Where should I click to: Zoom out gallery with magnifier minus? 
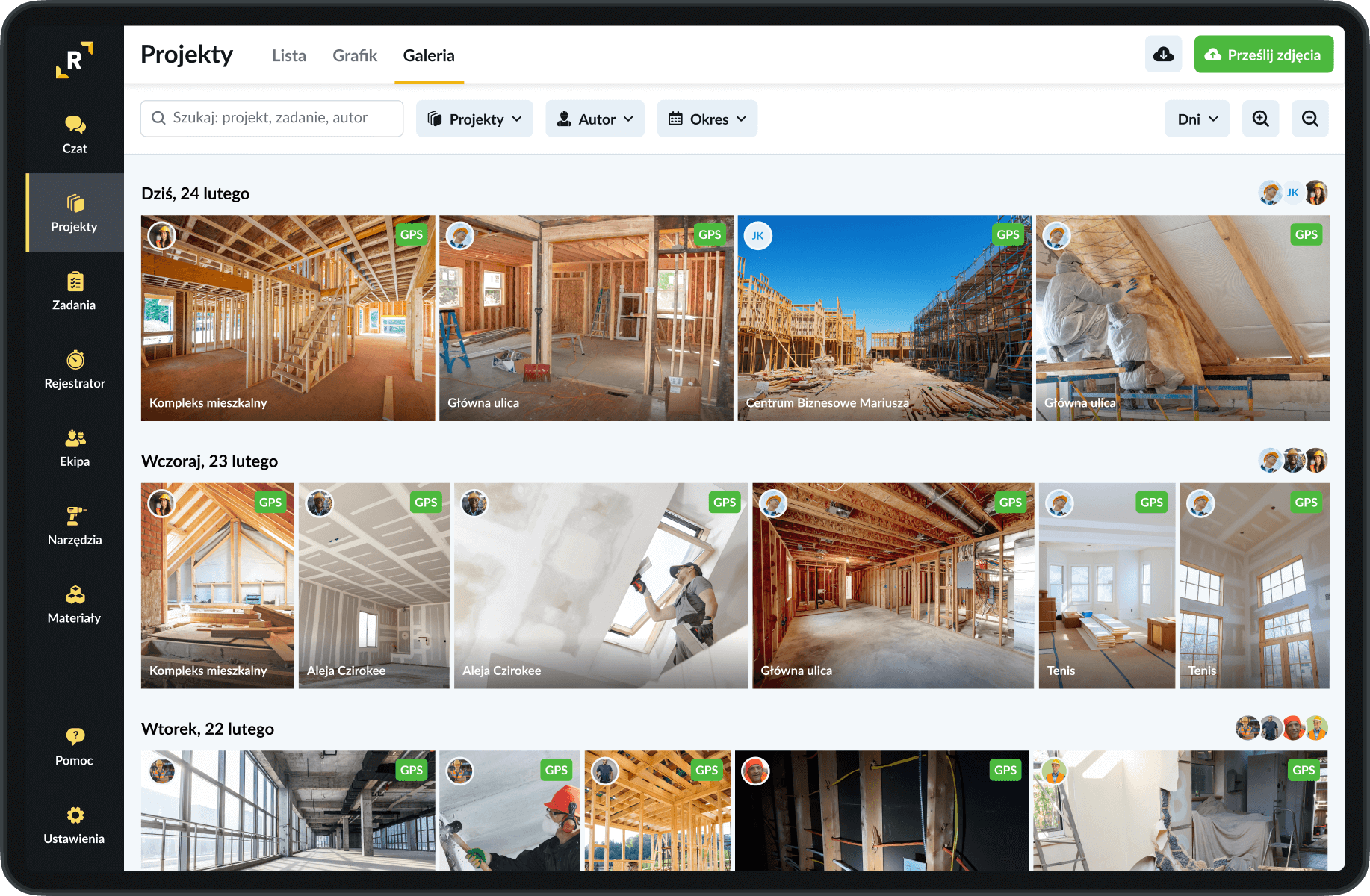point(1309,119)
